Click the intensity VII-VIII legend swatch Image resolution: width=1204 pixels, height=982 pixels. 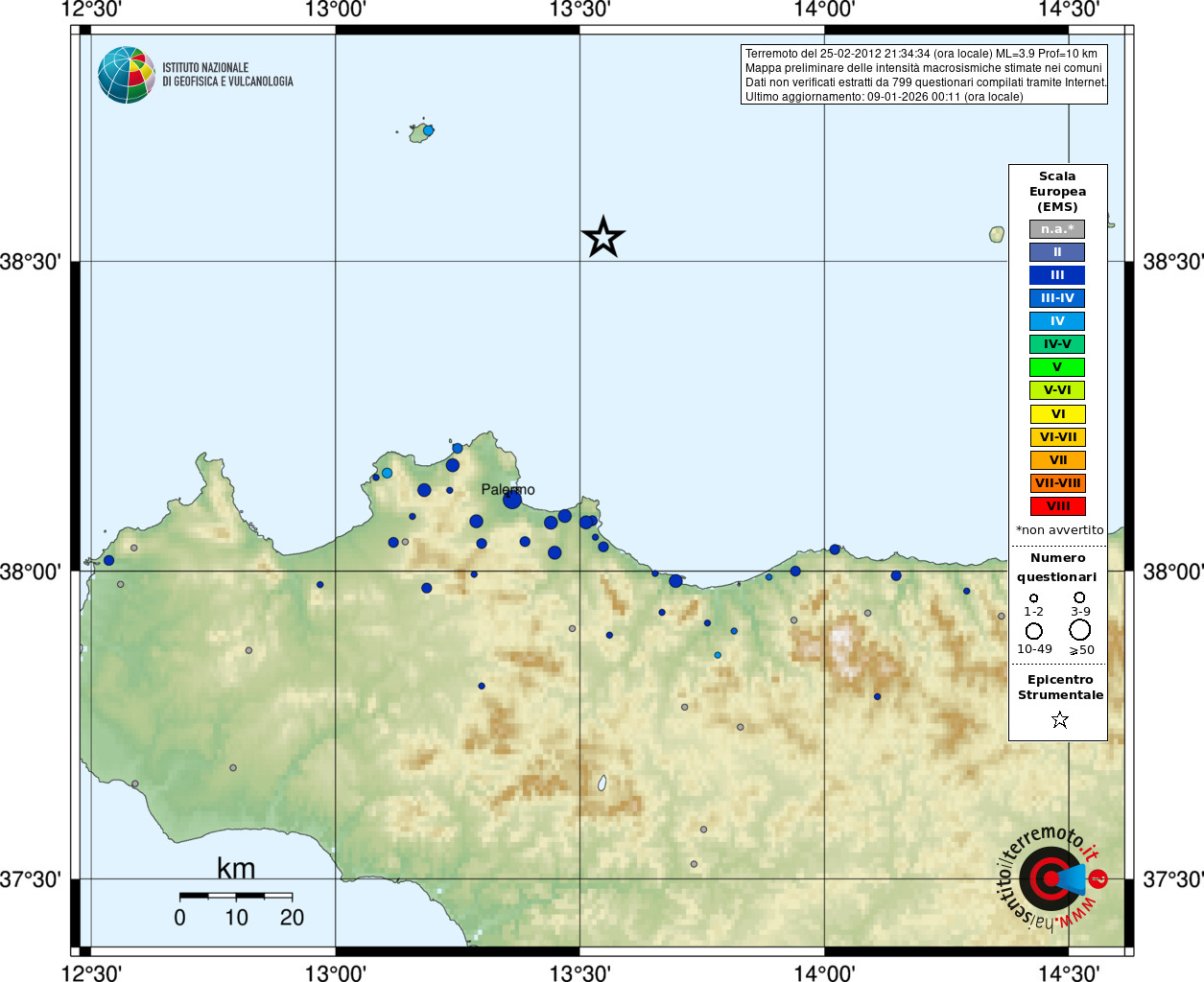pyautogui.click(x=1057, y=483)
